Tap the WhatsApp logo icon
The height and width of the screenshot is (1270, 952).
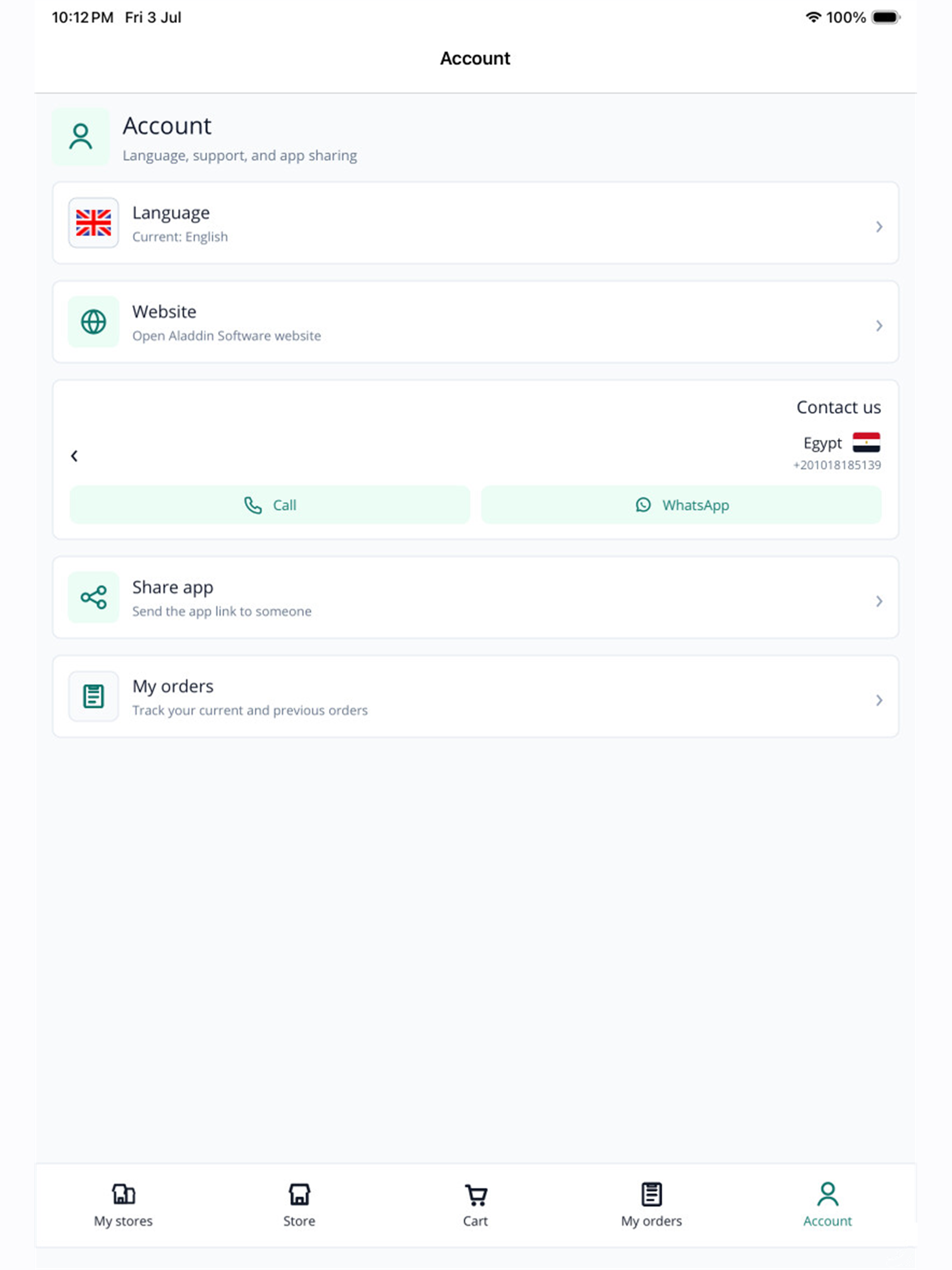point(643,505)
